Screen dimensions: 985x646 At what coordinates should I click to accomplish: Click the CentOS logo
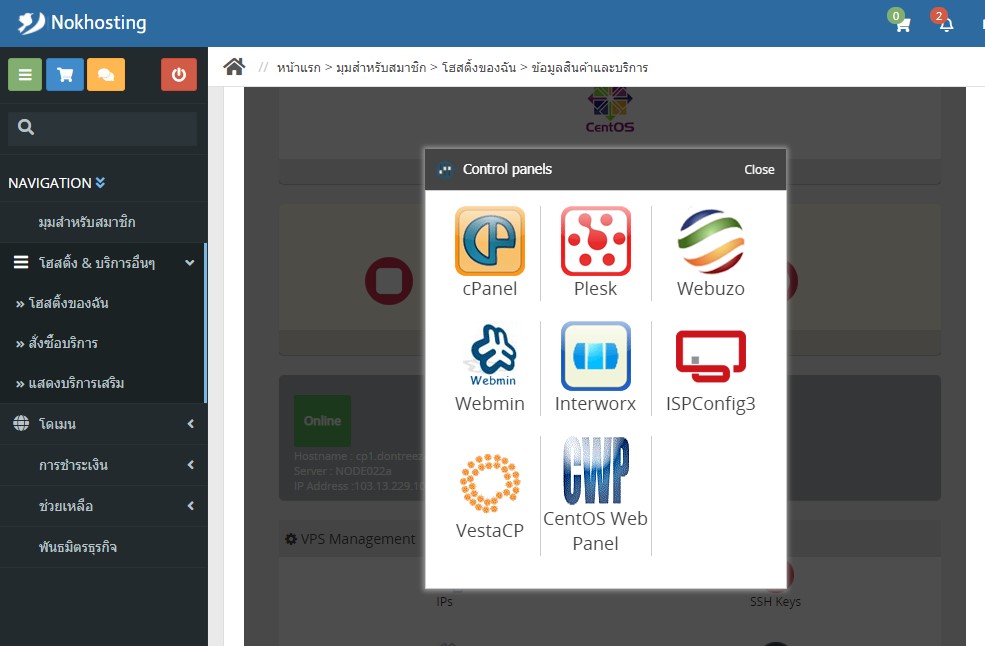[x=610, y=111]
